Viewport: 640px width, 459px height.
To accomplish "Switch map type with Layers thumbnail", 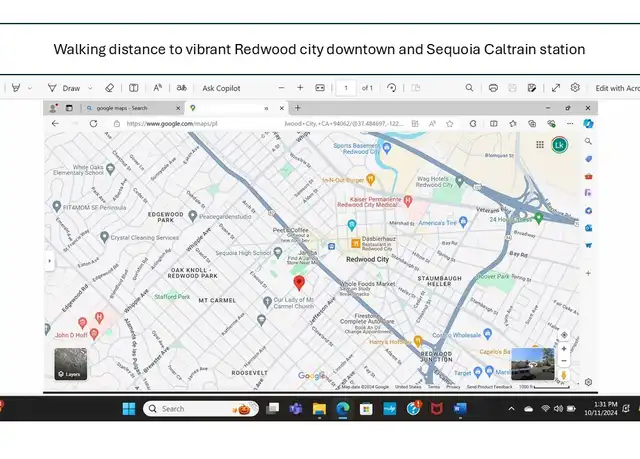I will 71,364.
